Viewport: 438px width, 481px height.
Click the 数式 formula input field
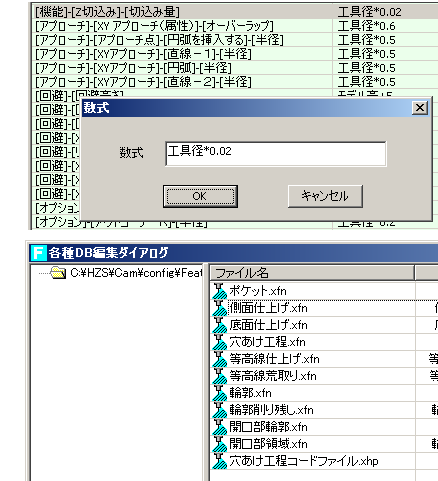click(x=276, y=154)
